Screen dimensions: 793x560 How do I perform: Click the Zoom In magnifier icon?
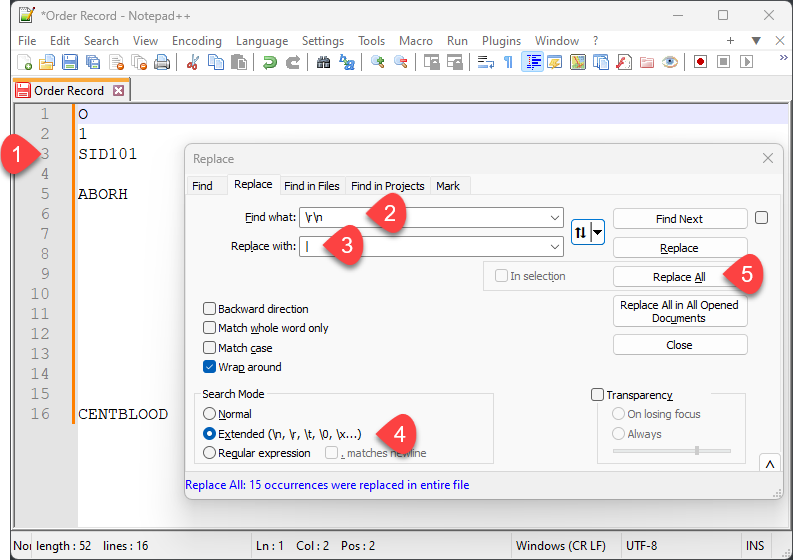[x=377, y=62]
